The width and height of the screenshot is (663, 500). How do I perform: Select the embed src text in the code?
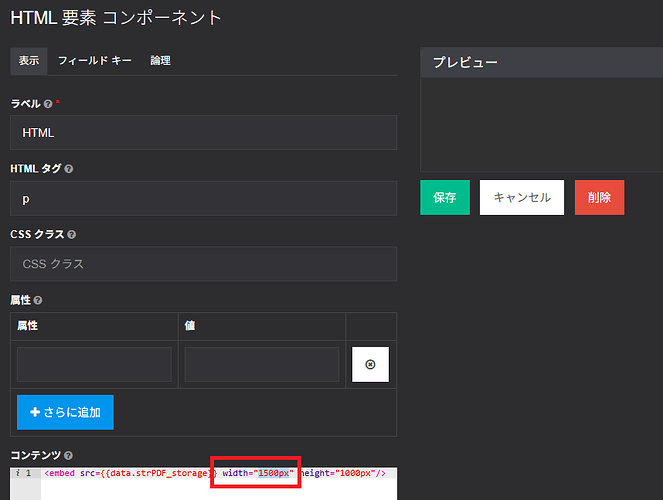tap(130, 473)
